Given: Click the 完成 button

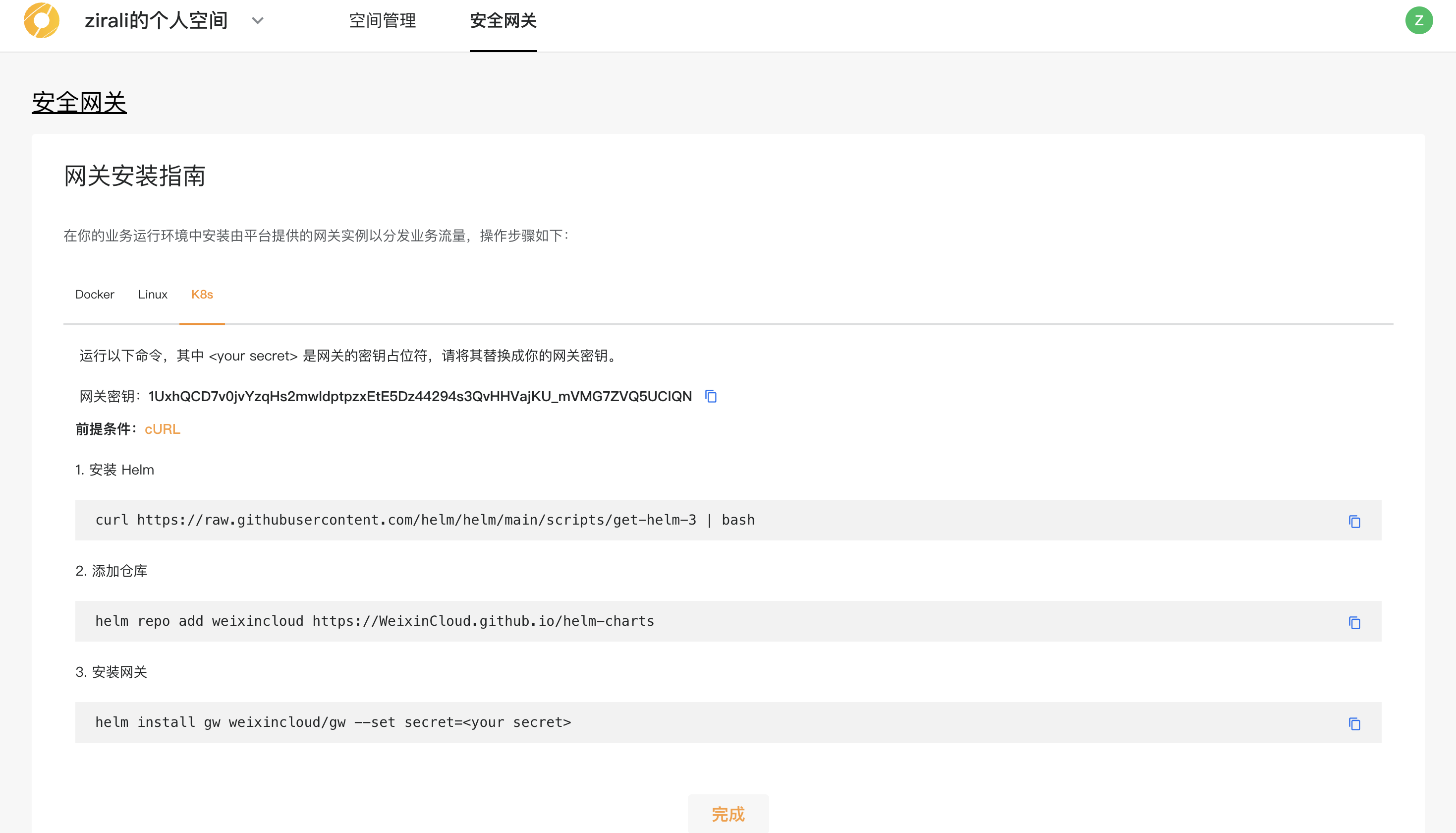Looking at the screenshot, I should click(x=728, y=814).
